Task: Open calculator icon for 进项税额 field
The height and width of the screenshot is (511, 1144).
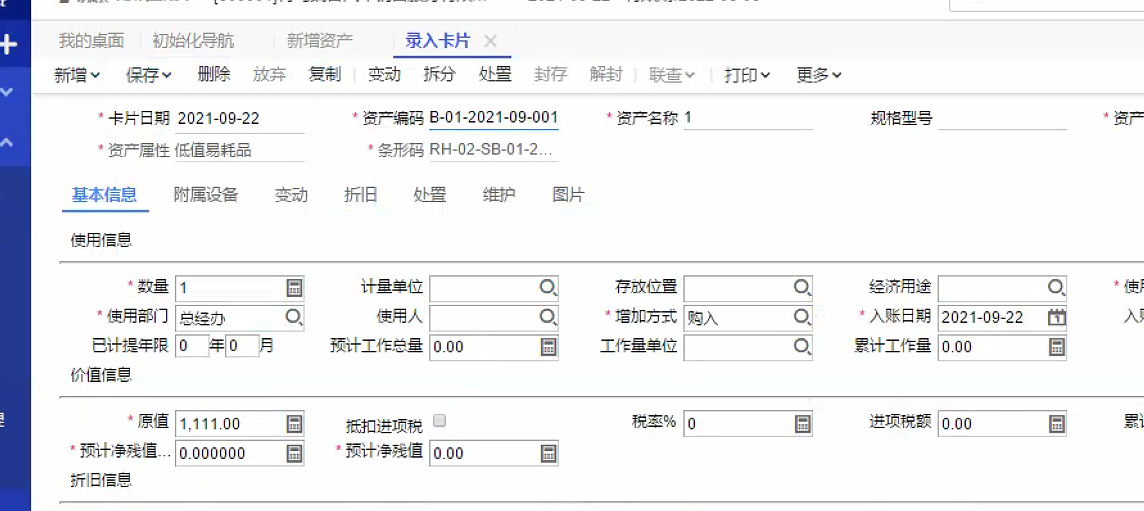Action: [1056, 423]
